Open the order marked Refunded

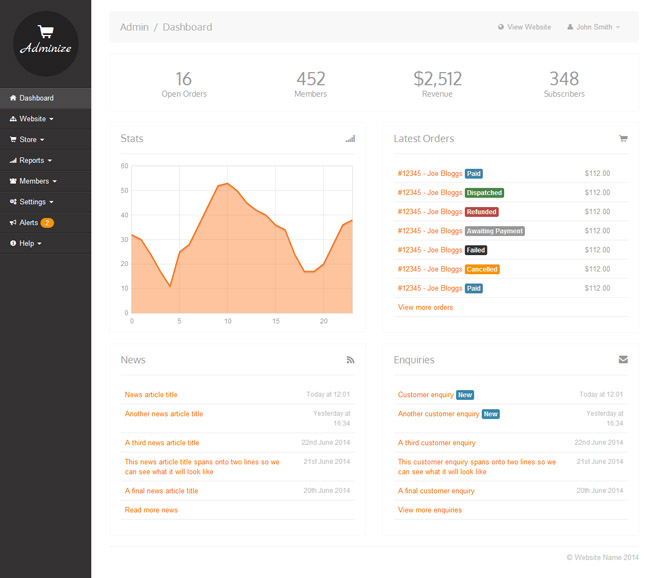(x=430, y=212)
